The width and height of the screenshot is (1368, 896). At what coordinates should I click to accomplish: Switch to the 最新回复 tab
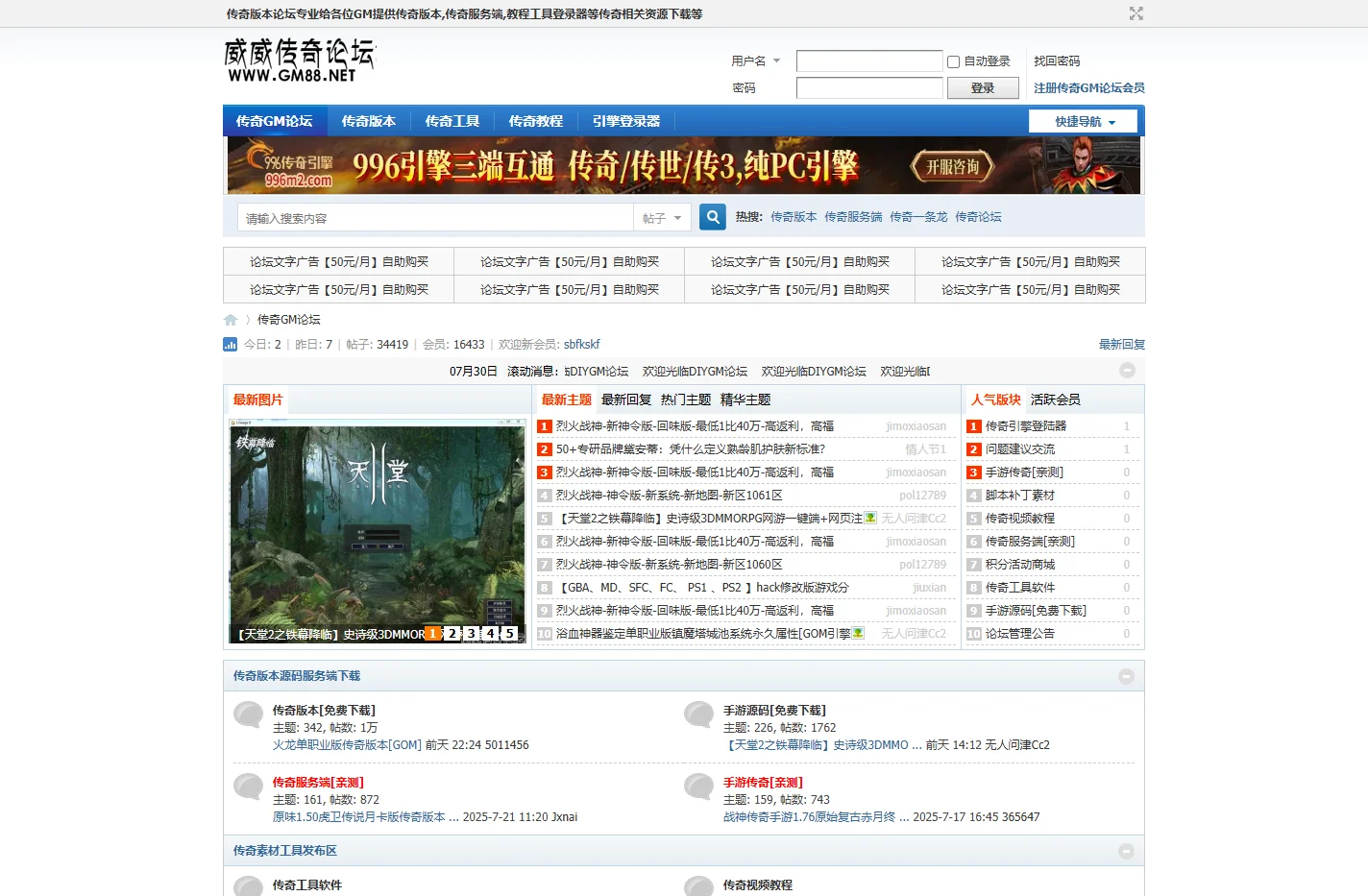coord(626,400)
